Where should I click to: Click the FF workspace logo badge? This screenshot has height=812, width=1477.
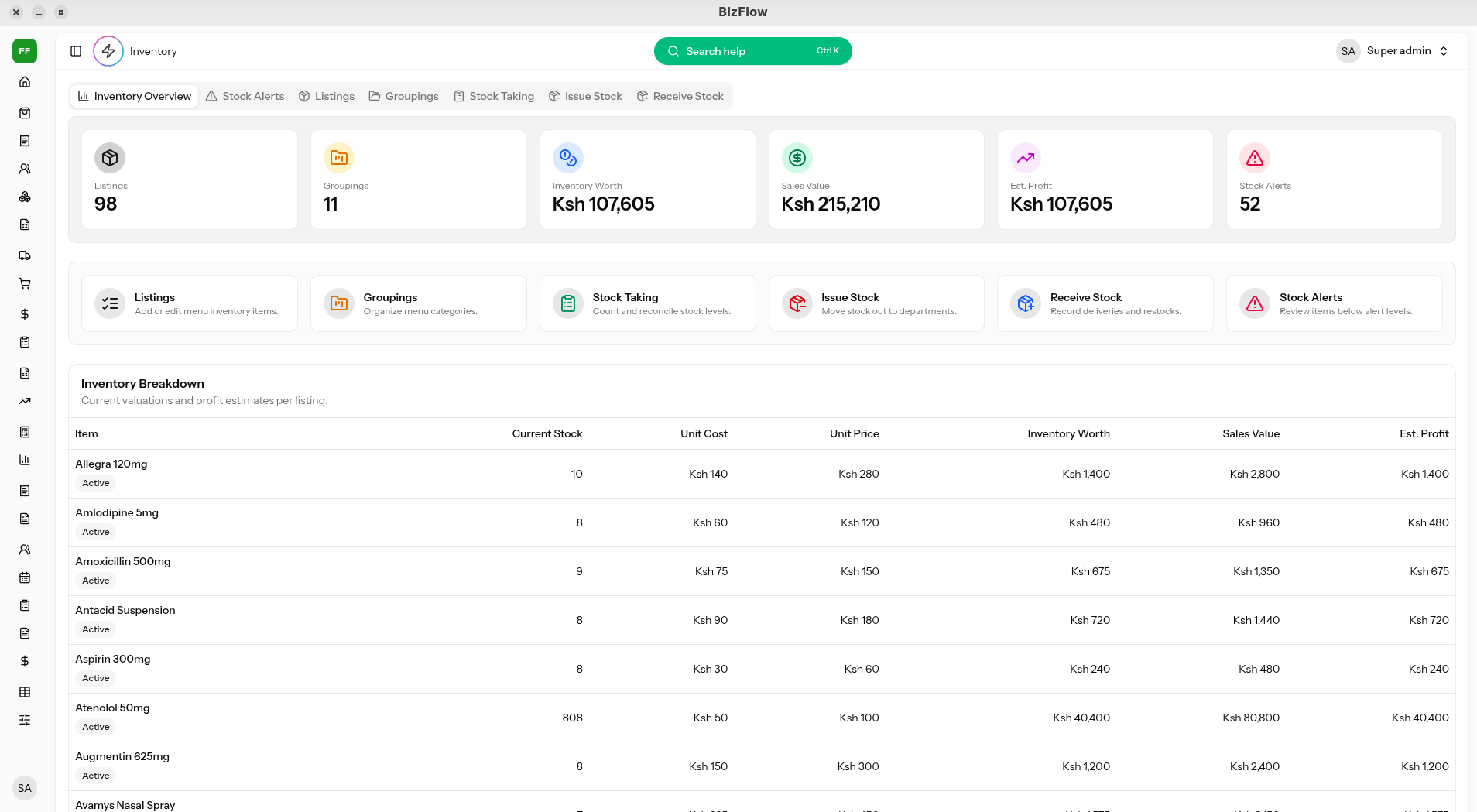coord(25,51)
